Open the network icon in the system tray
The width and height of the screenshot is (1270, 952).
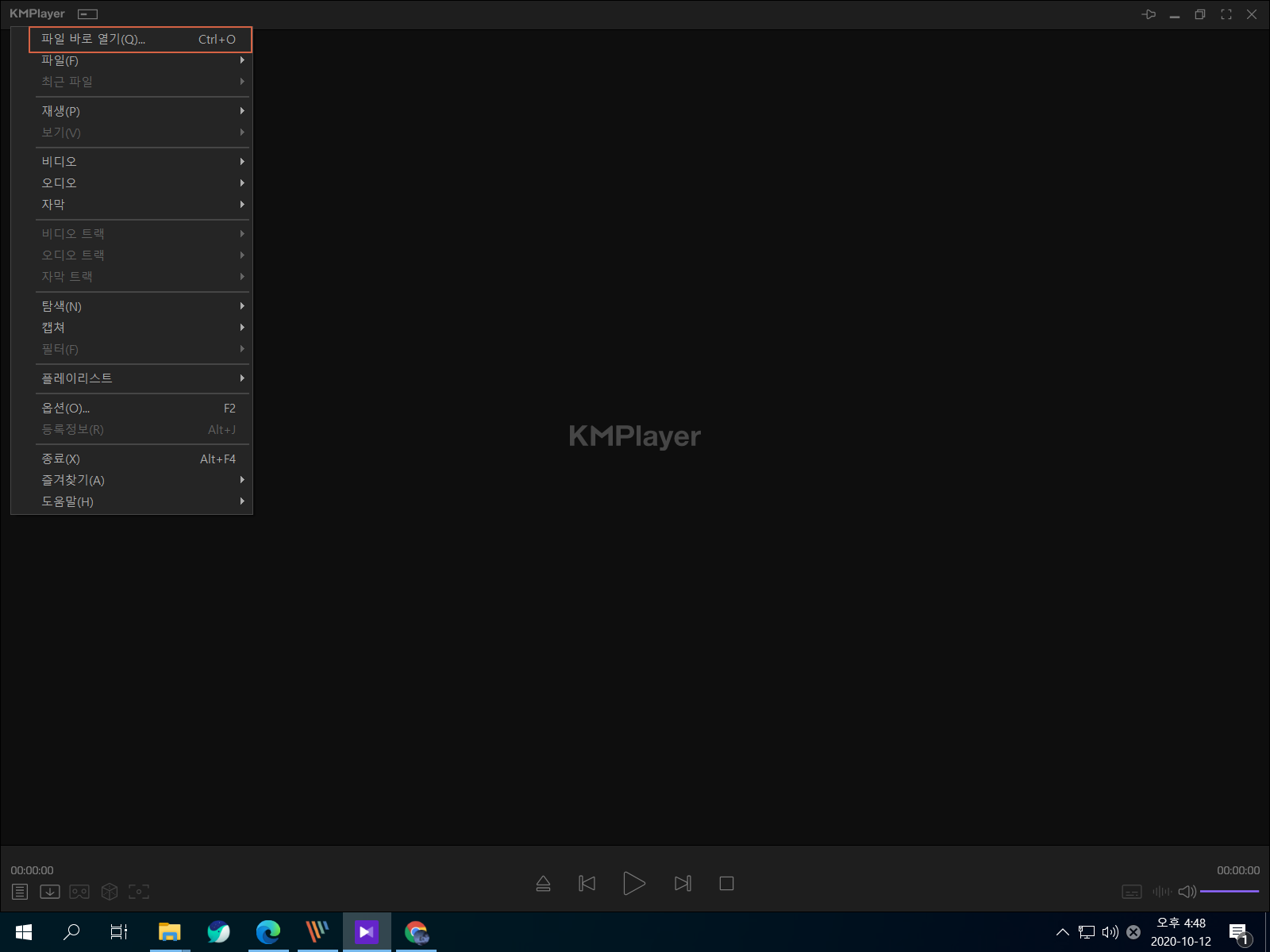point(1087,932)
